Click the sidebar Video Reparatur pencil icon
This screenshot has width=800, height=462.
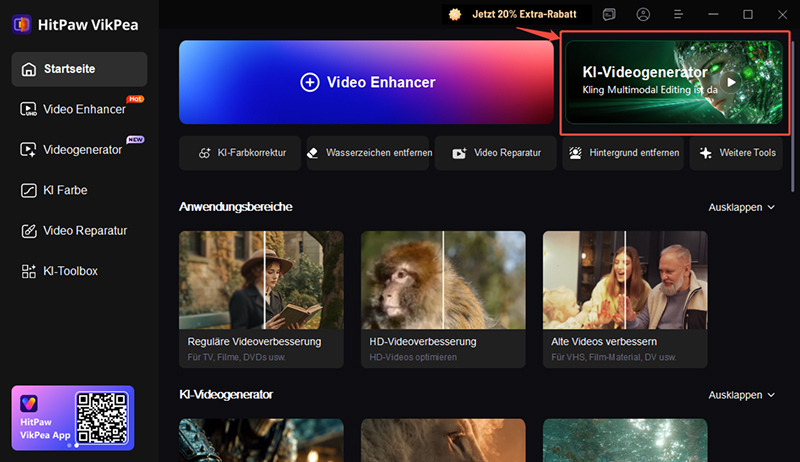click(x=29, y=230)
